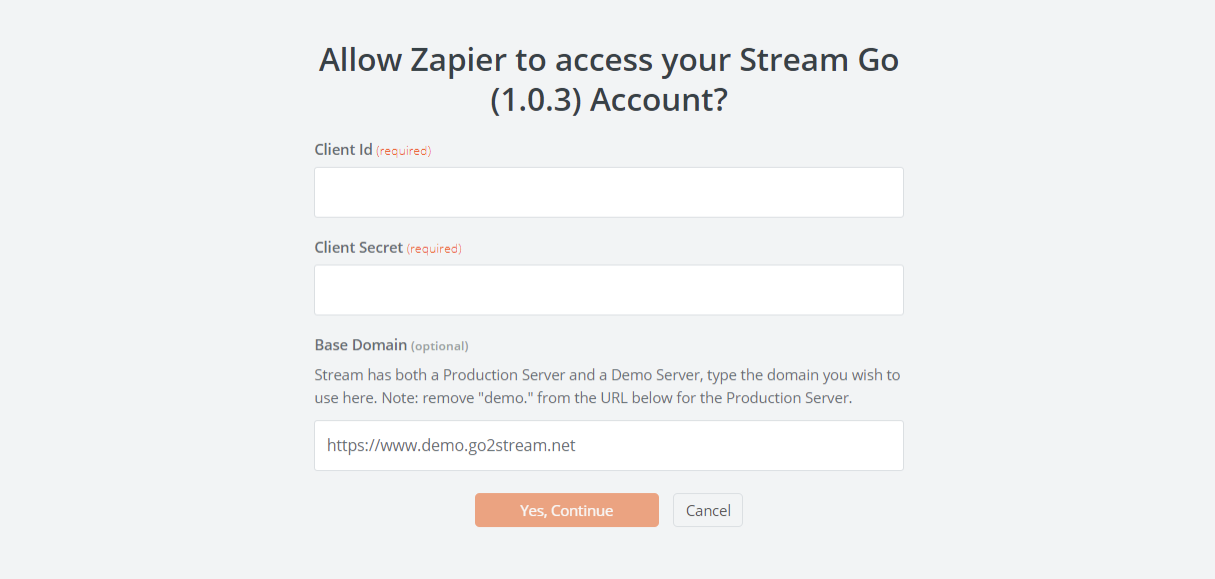
Task: Click the Stream Go name in the heading
Action: (819, 60)
